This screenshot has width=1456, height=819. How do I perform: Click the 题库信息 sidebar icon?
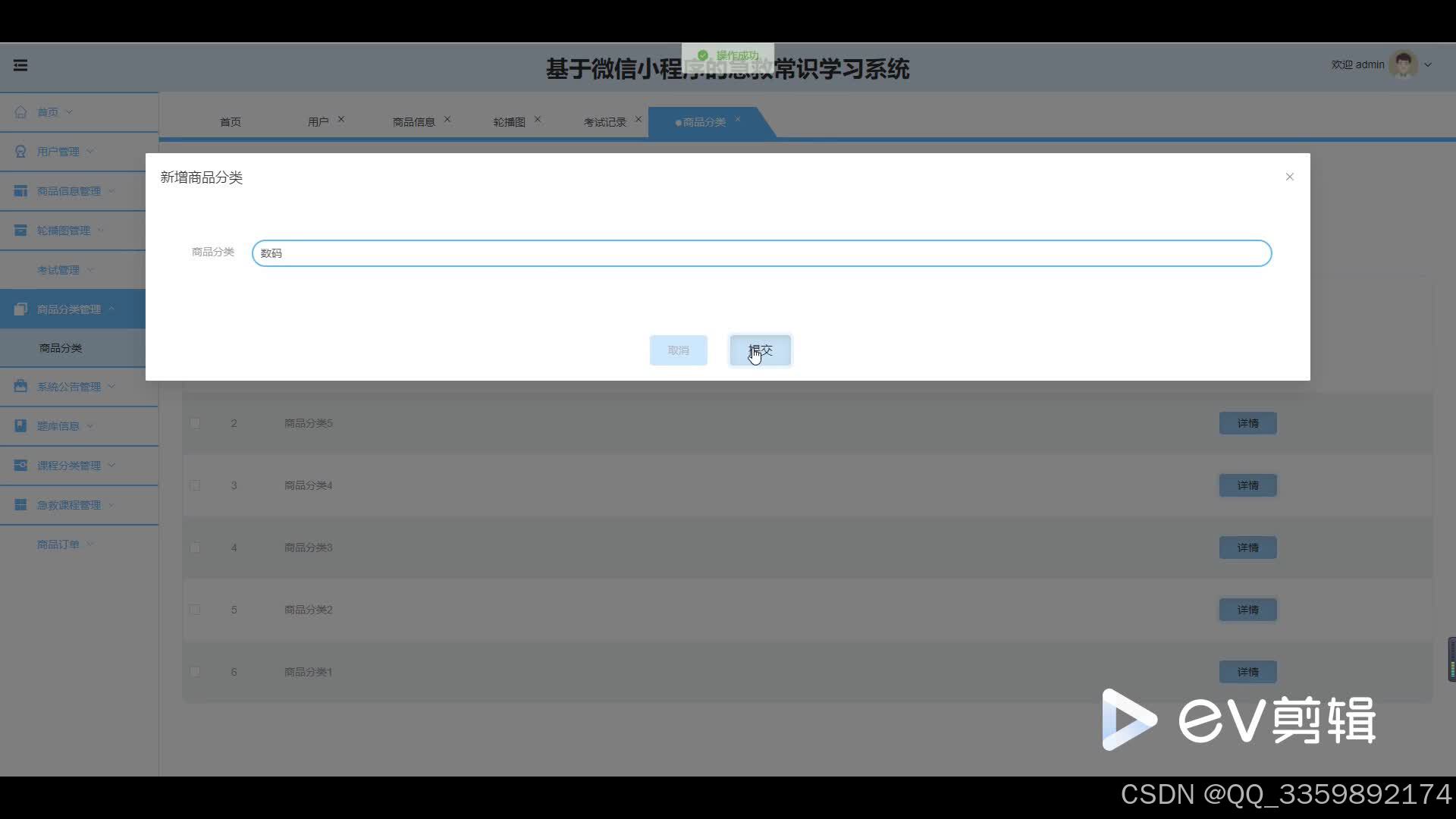pyautogui.click(x=20, y=426)
